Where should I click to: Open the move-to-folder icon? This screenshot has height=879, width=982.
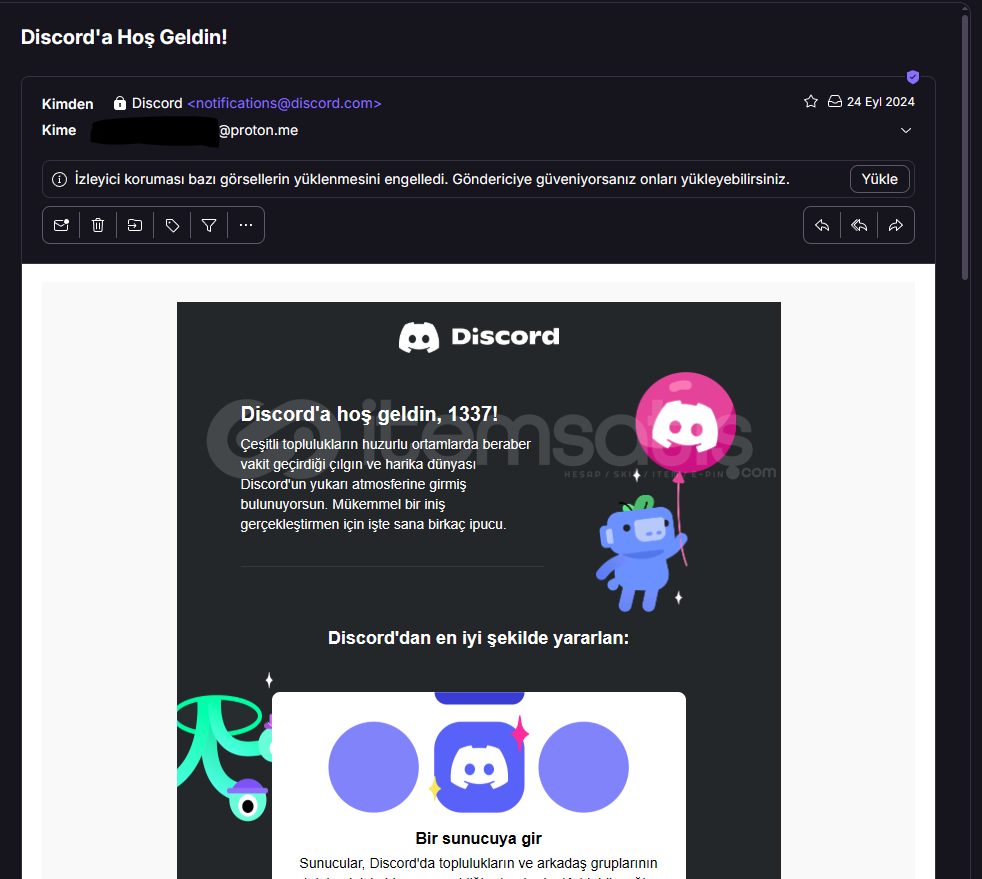click(x=135, y=225)
